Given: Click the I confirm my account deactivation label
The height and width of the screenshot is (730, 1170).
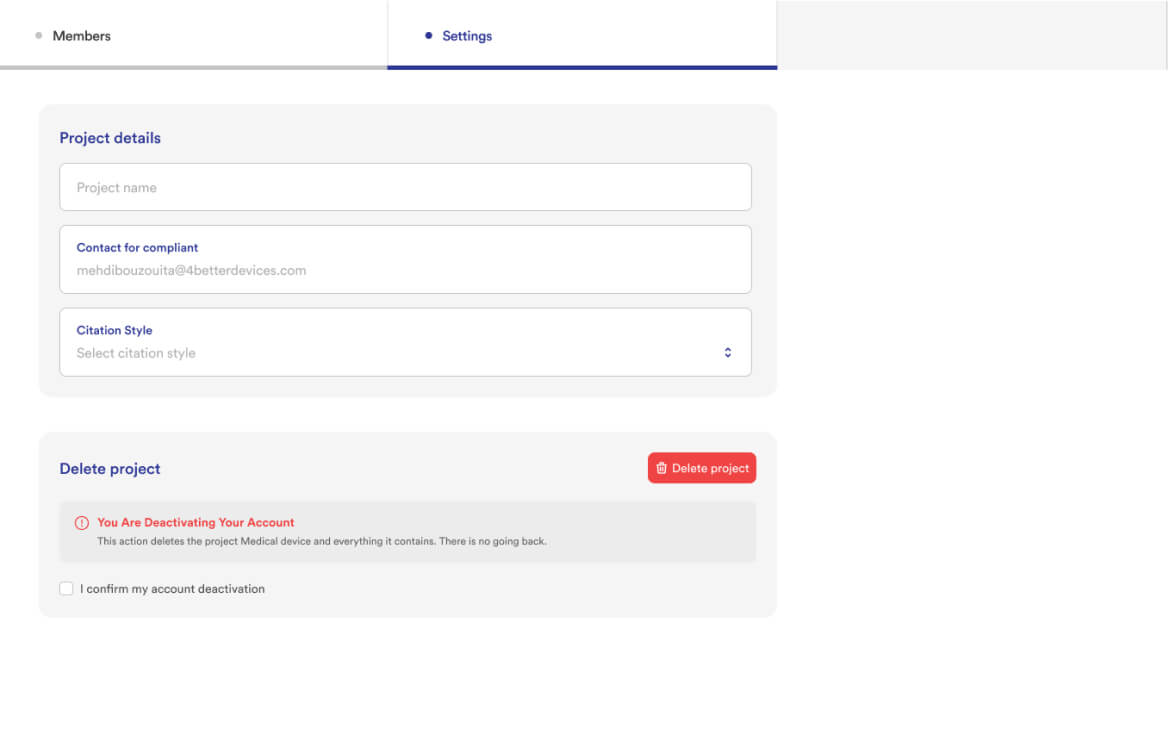Looking at the screenshot, I should (x=172, y=589).
